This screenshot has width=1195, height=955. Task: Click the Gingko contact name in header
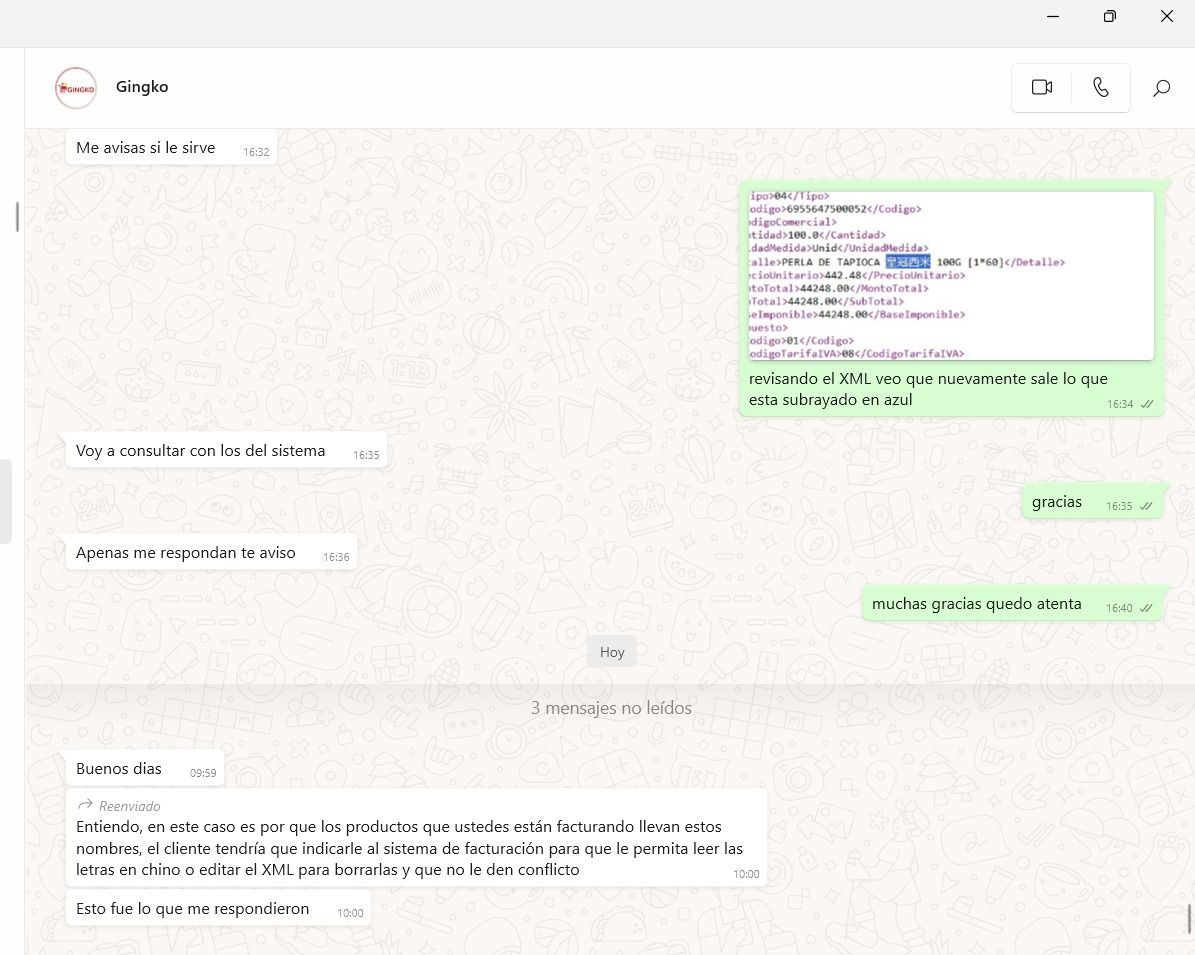[x=142, y=87]
